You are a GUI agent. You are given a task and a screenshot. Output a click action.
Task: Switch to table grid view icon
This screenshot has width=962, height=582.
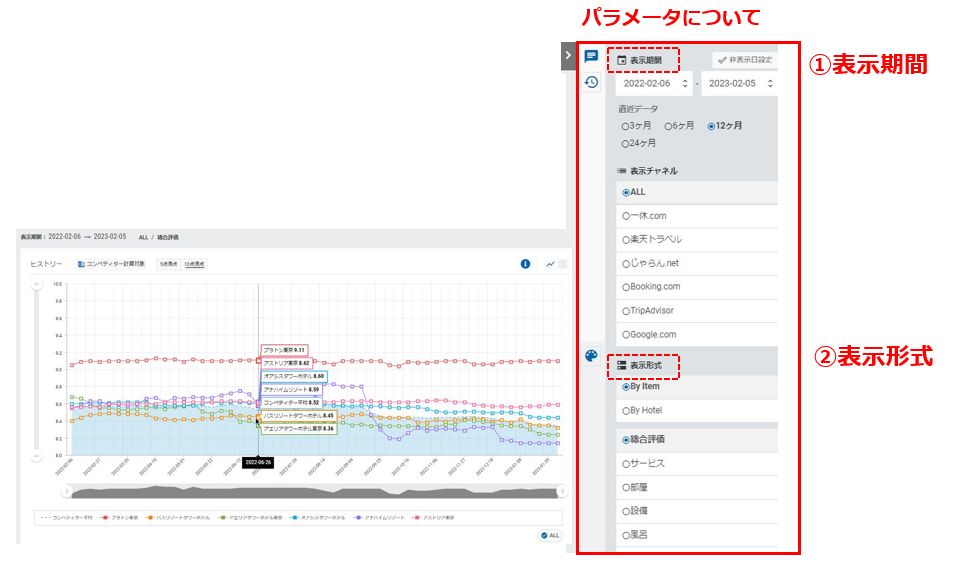pyautogui.click(x=562, y=264)
